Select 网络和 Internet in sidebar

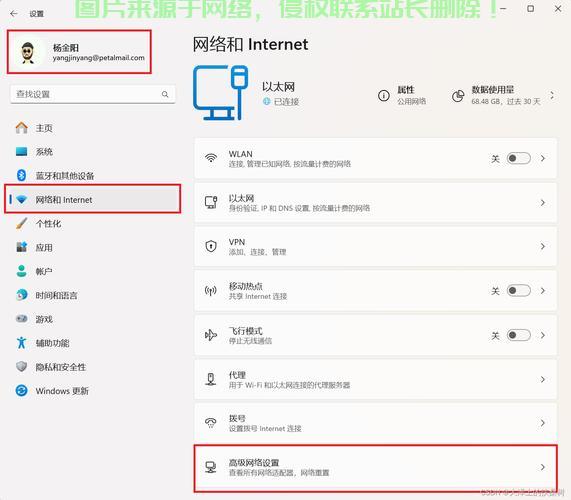point(93,199)
